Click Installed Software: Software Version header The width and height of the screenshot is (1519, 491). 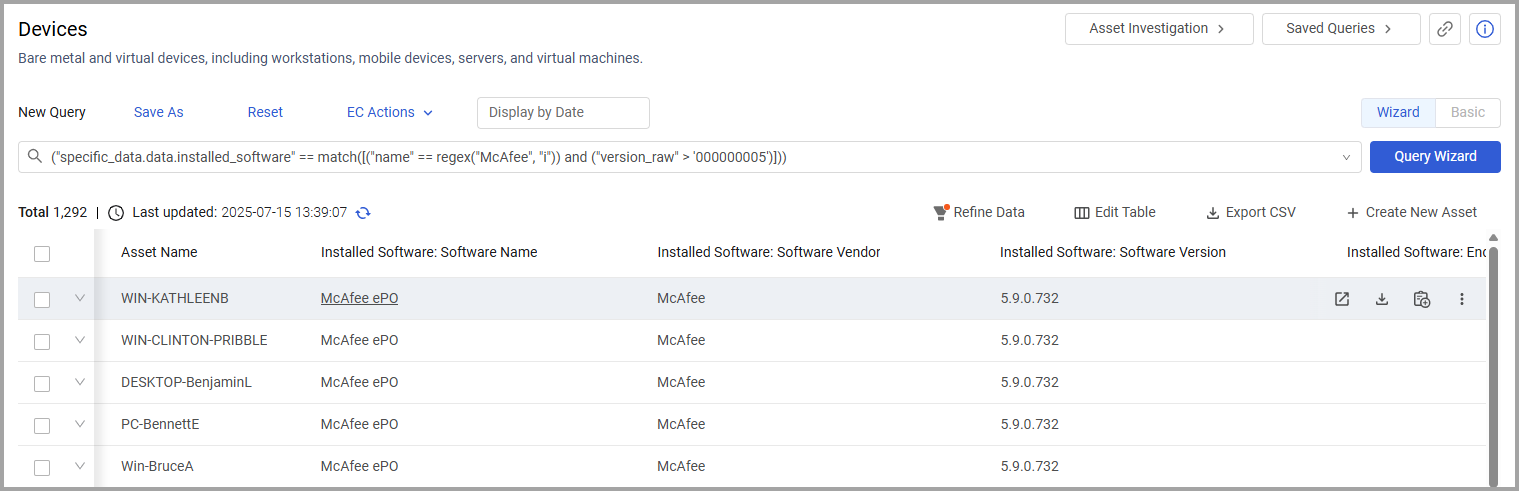pos(1113,252)
